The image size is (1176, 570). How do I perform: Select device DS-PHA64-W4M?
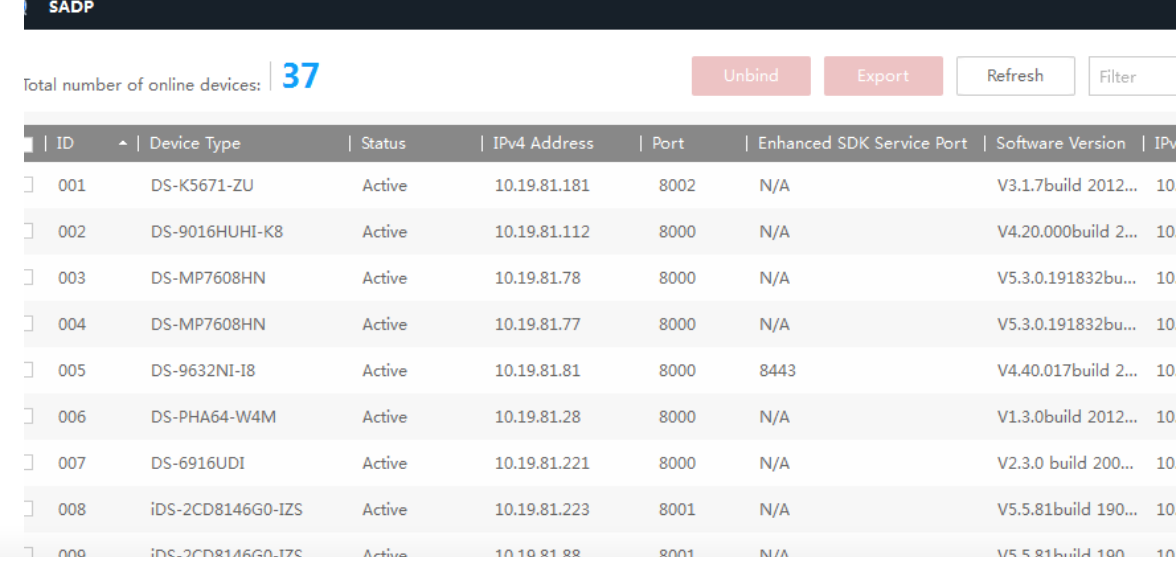tap(213, 417)
